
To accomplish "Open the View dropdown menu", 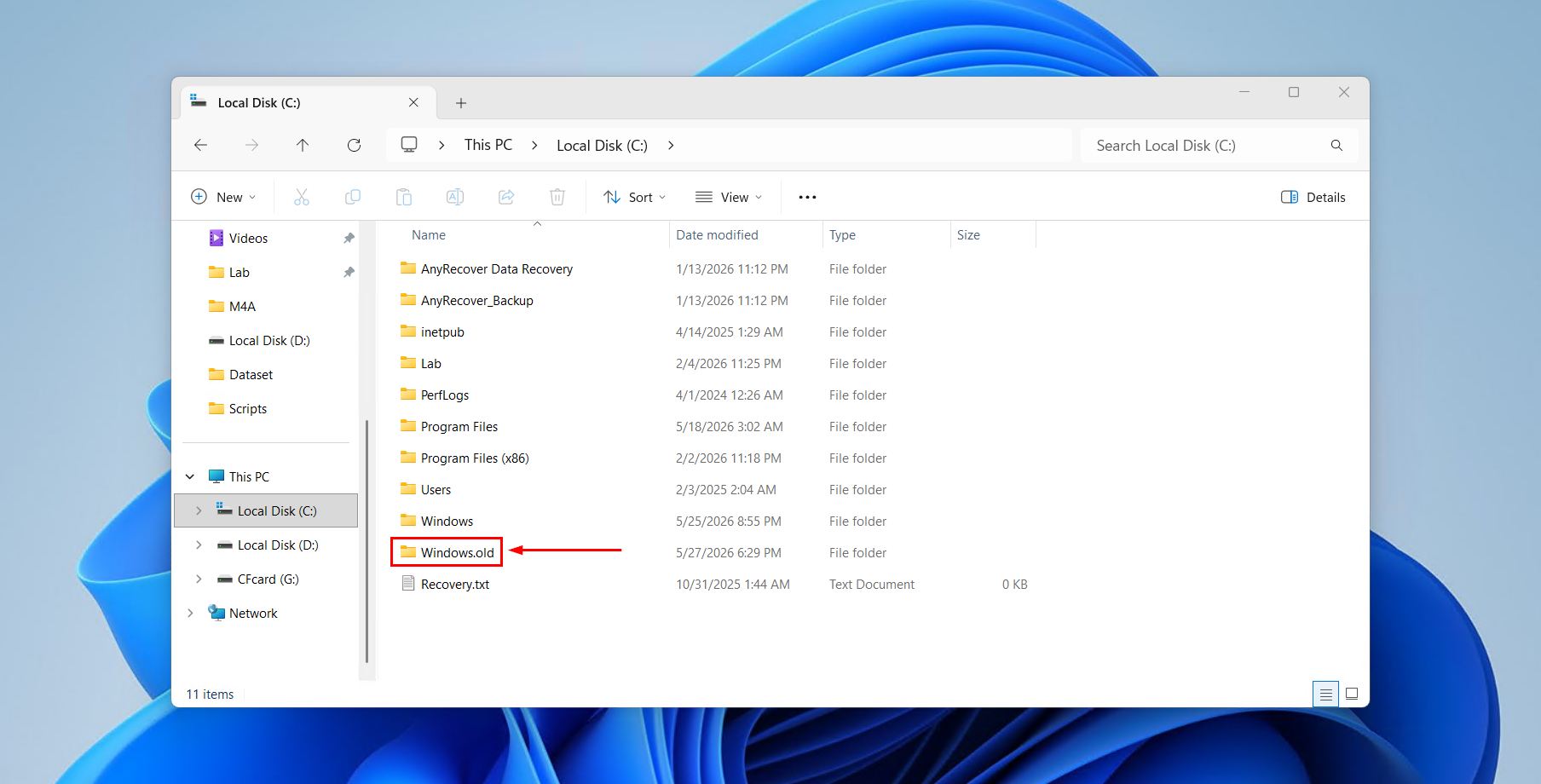I will [x=729, y=197].
